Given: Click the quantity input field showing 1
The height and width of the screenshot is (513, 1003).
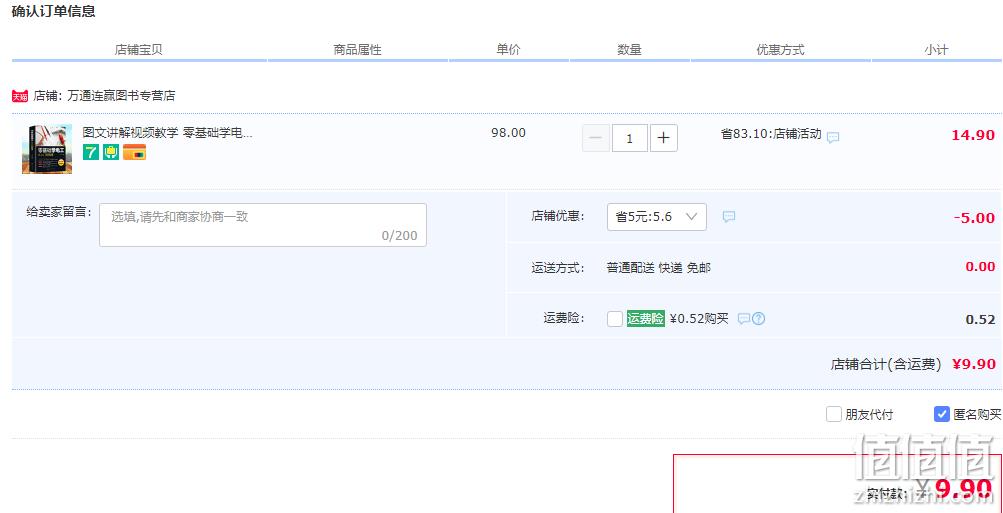Looking at the screenshot, I should point(629,138).
